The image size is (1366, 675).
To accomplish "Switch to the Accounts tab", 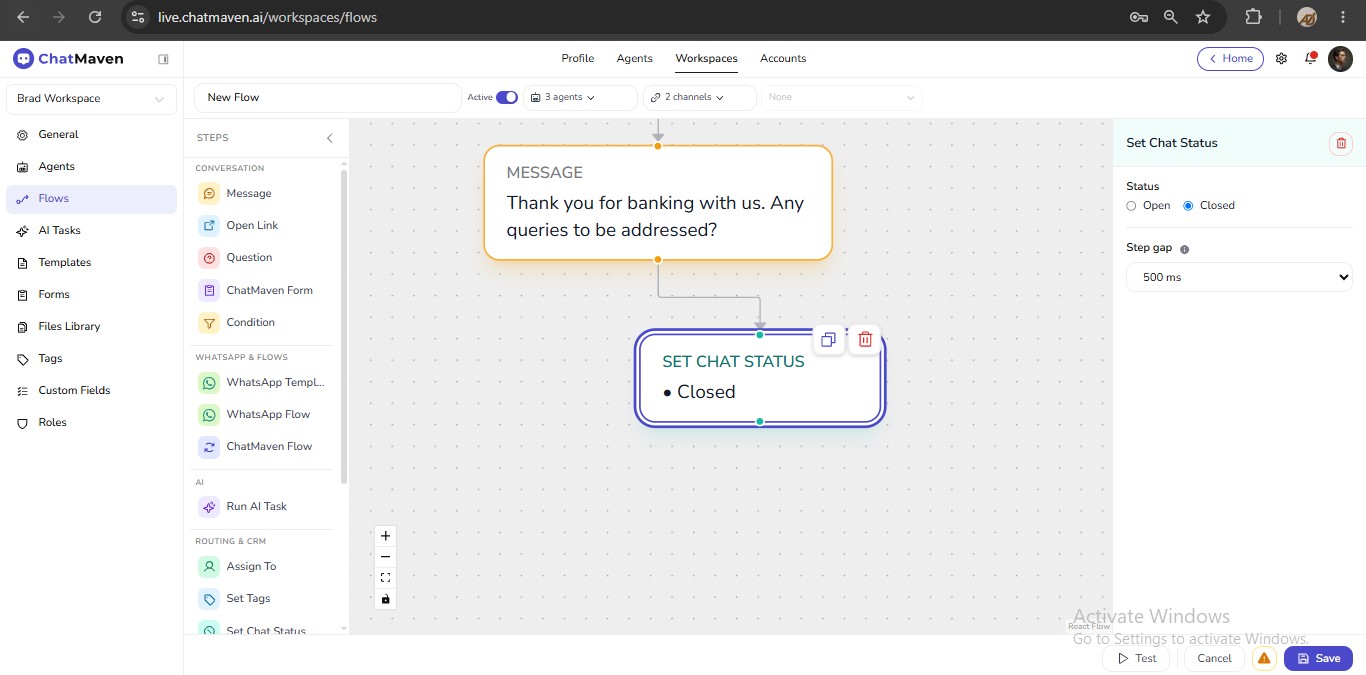I will pyautogui.click(x=783, y=59).
